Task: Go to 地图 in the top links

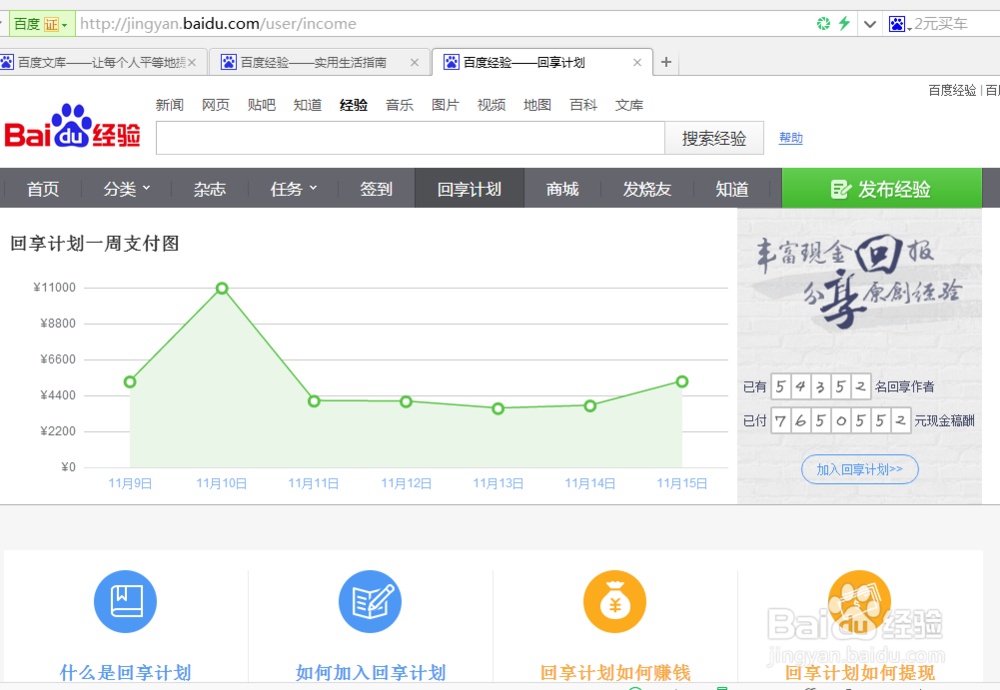Action: click(x=538, y=105)
